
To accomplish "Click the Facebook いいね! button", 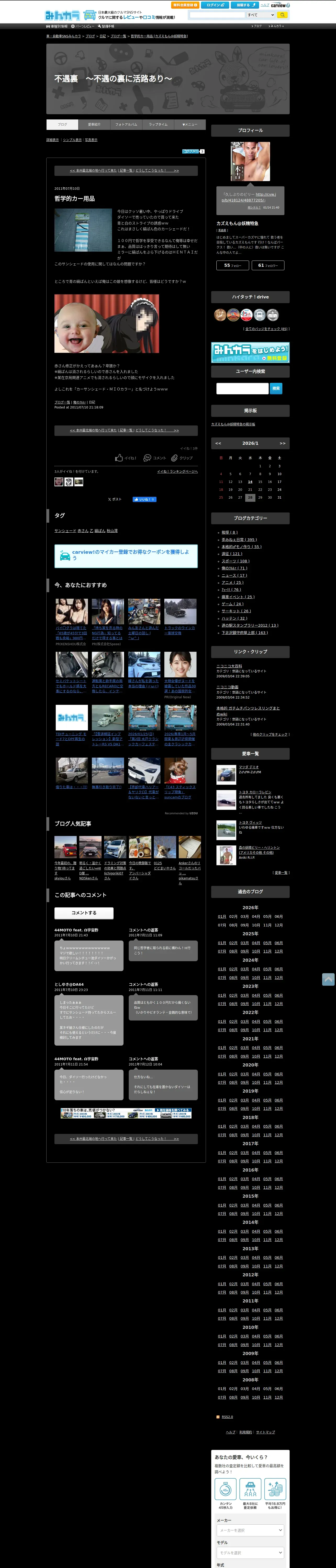I will pos(144,499).
